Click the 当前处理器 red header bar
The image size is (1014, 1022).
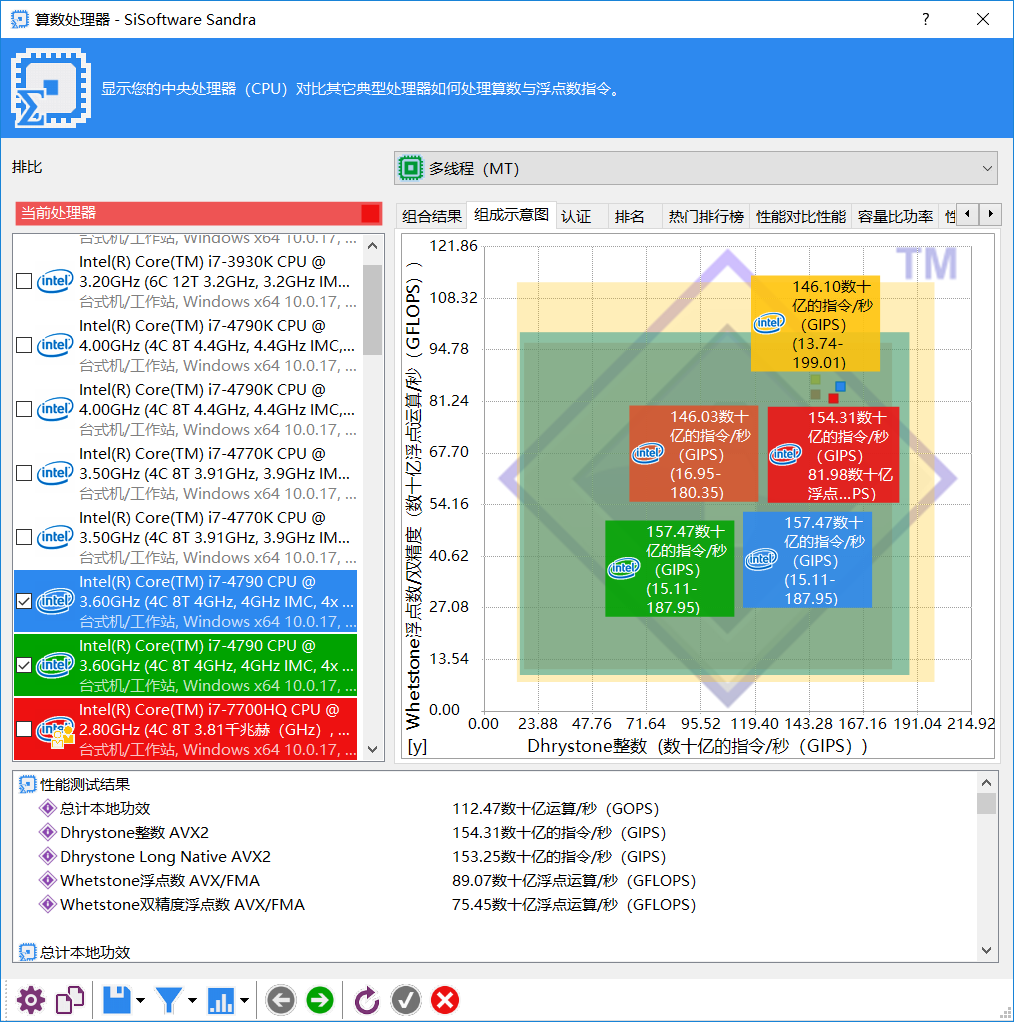(198, 213)
